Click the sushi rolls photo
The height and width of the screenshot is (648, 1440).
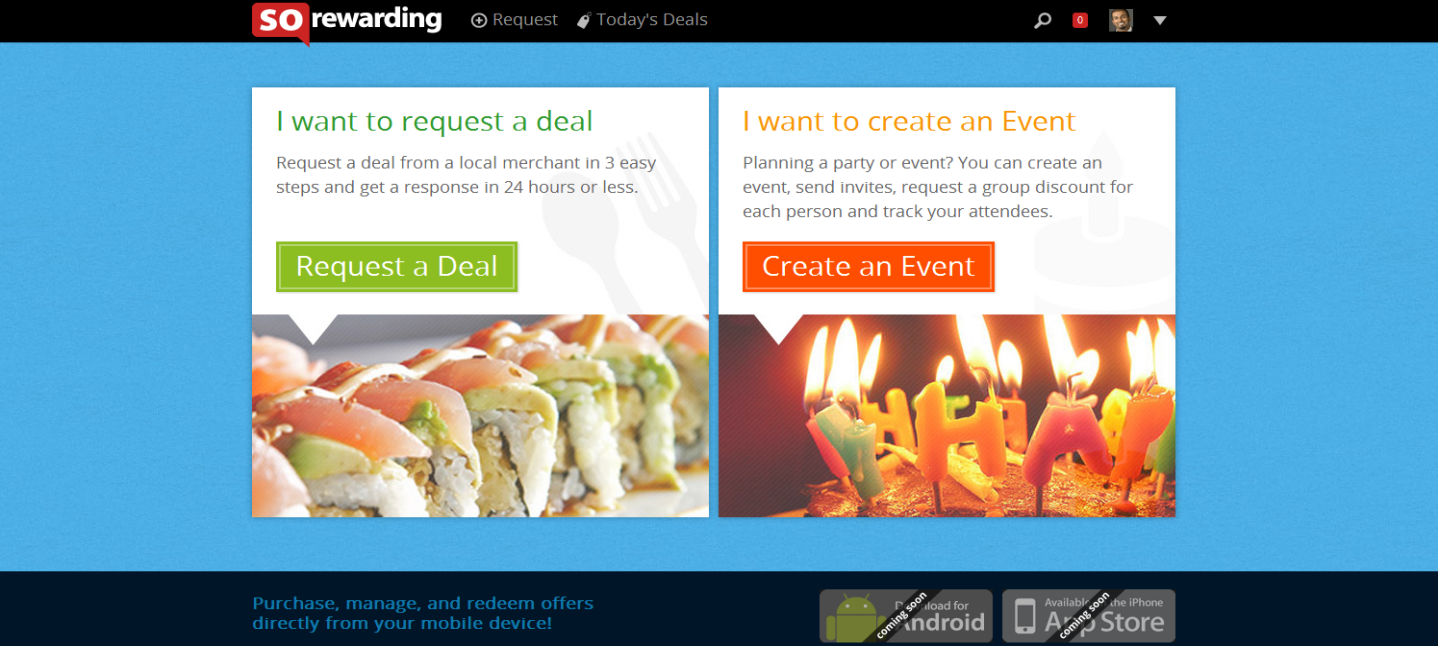pyautogui.click(x=480, y=416)
